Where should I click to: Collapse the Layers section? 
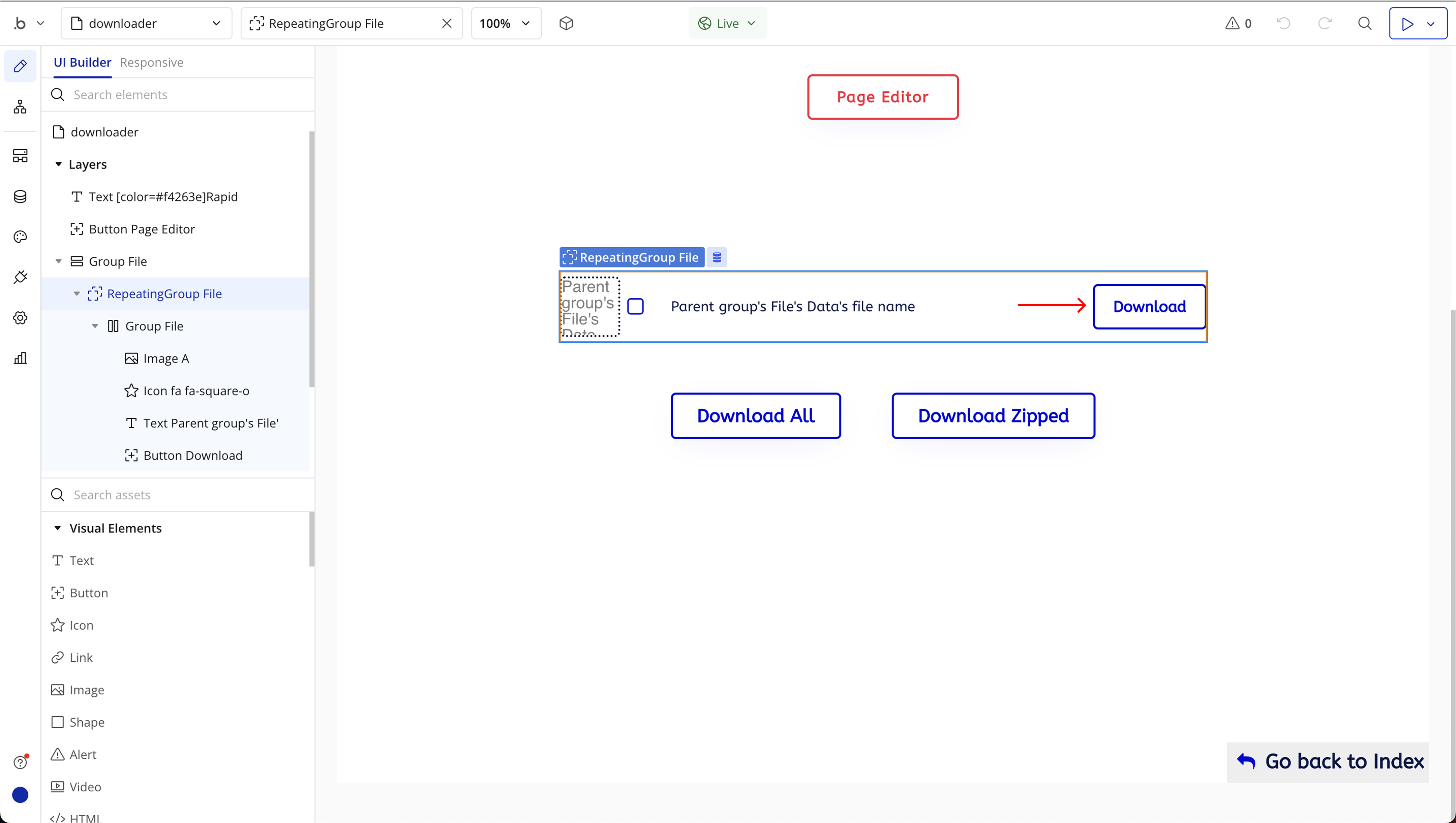[x=58, y=164]
